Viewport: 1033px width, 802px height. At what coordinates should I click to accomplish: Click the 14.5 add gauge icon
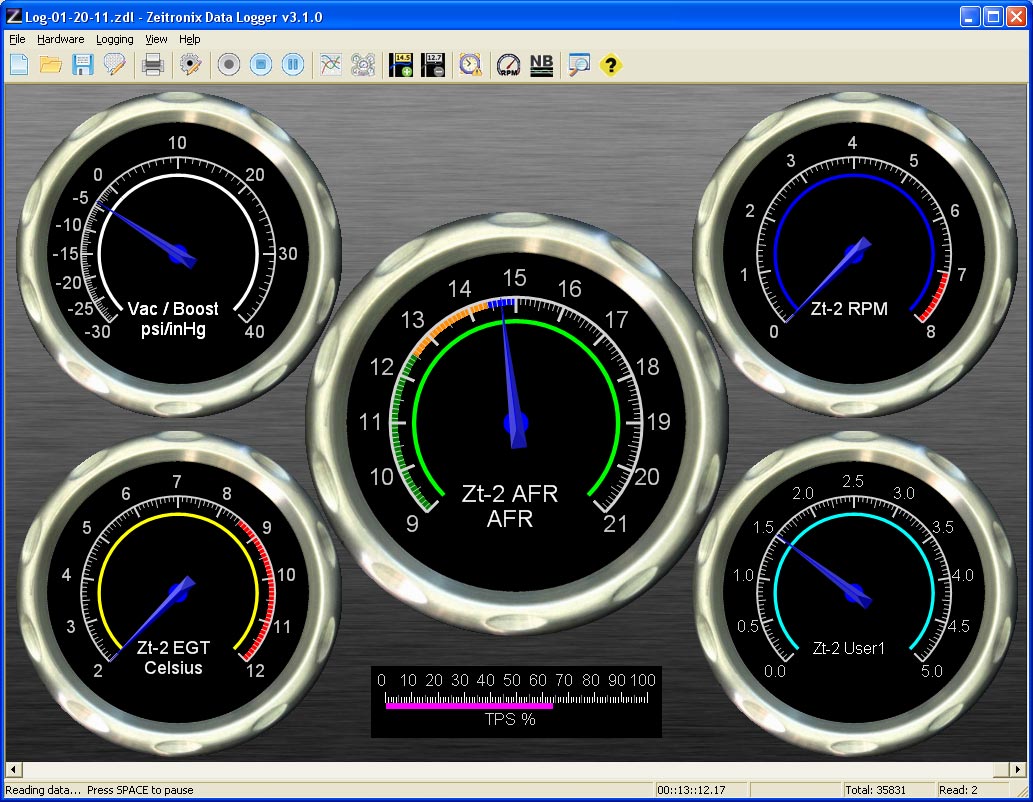click(401, 65)
